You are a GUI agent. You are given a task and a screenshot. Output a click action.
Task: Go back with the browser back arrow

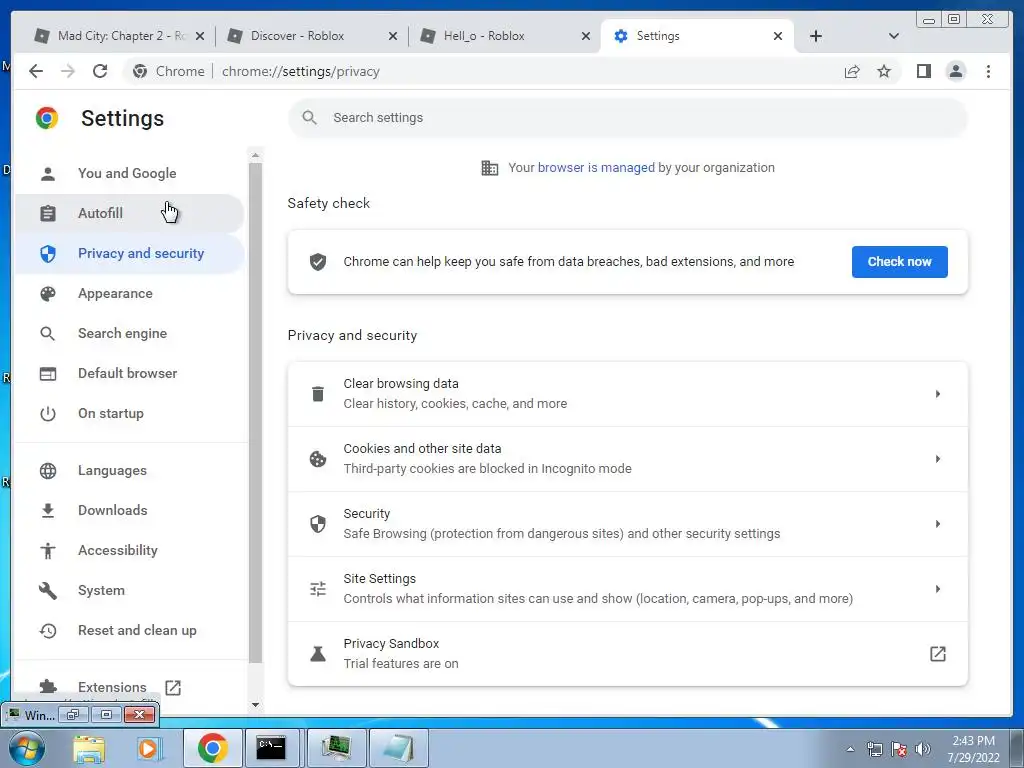(36, 71)
